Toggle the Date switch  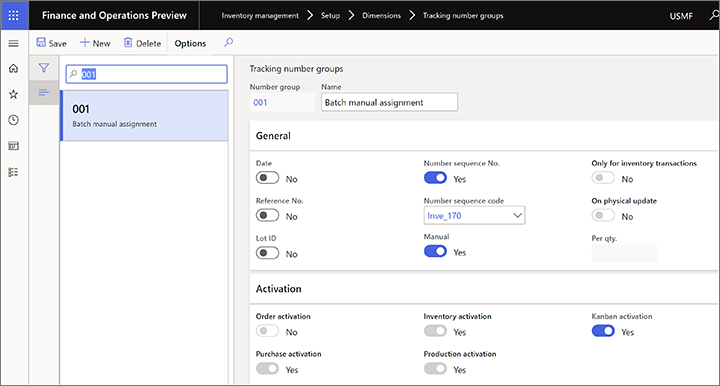point(267,178)
